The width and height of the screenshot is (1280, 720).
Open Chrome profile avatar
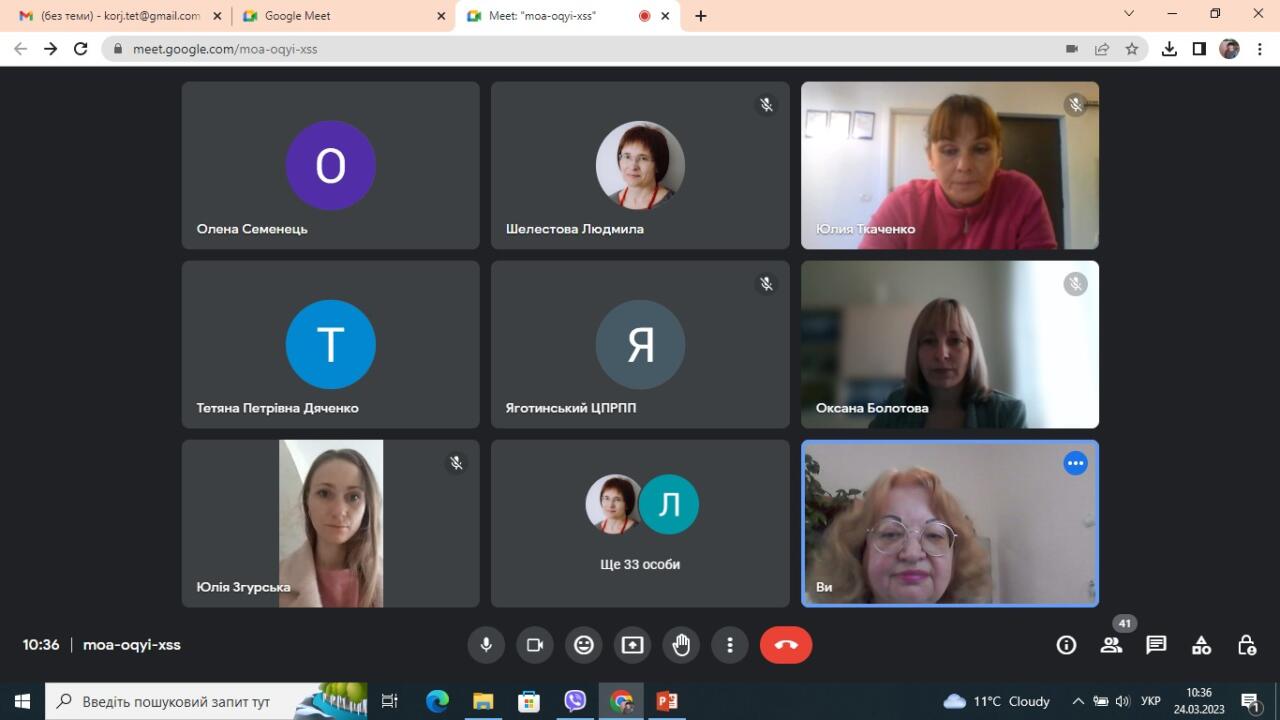pos(1230,48)
